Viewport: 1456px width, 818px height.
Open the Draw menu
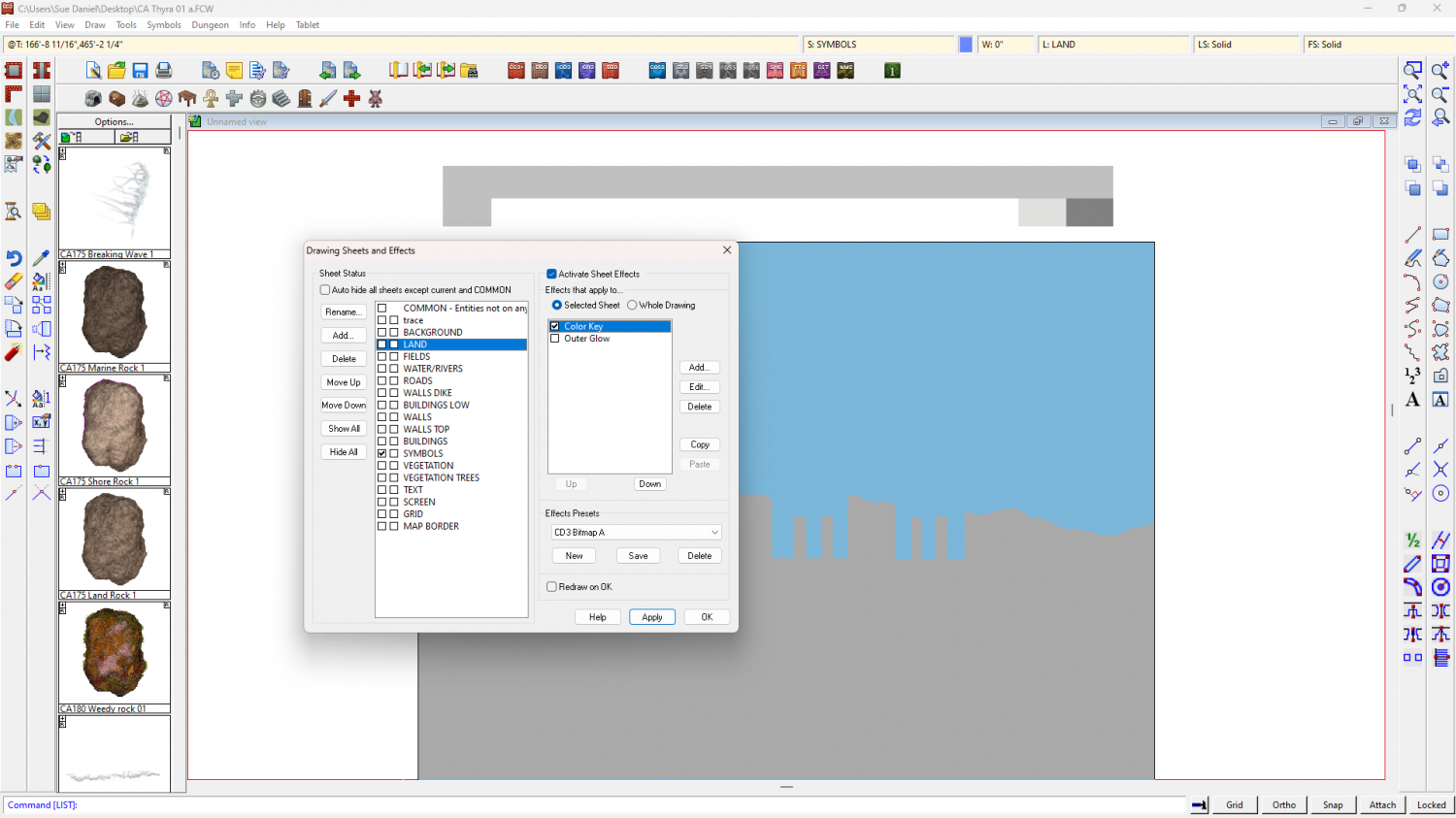[95, 25]
